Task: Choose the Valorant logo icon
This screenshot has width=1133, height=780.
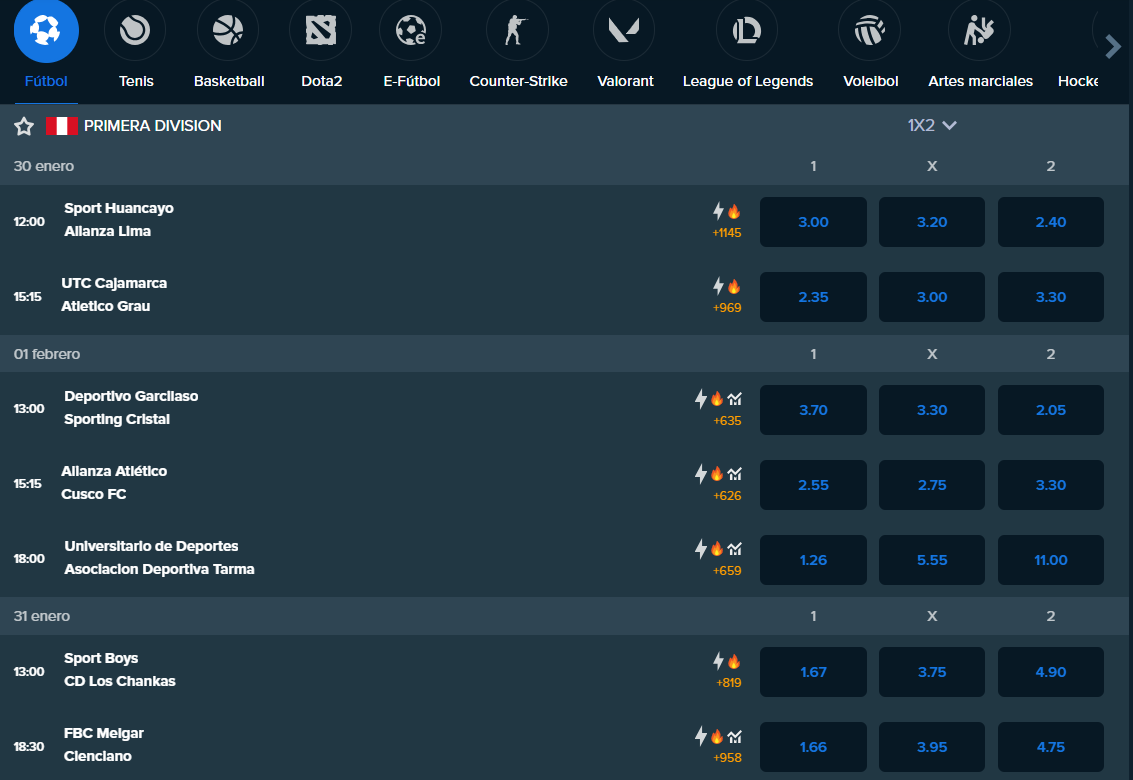Action: [624, 30]
